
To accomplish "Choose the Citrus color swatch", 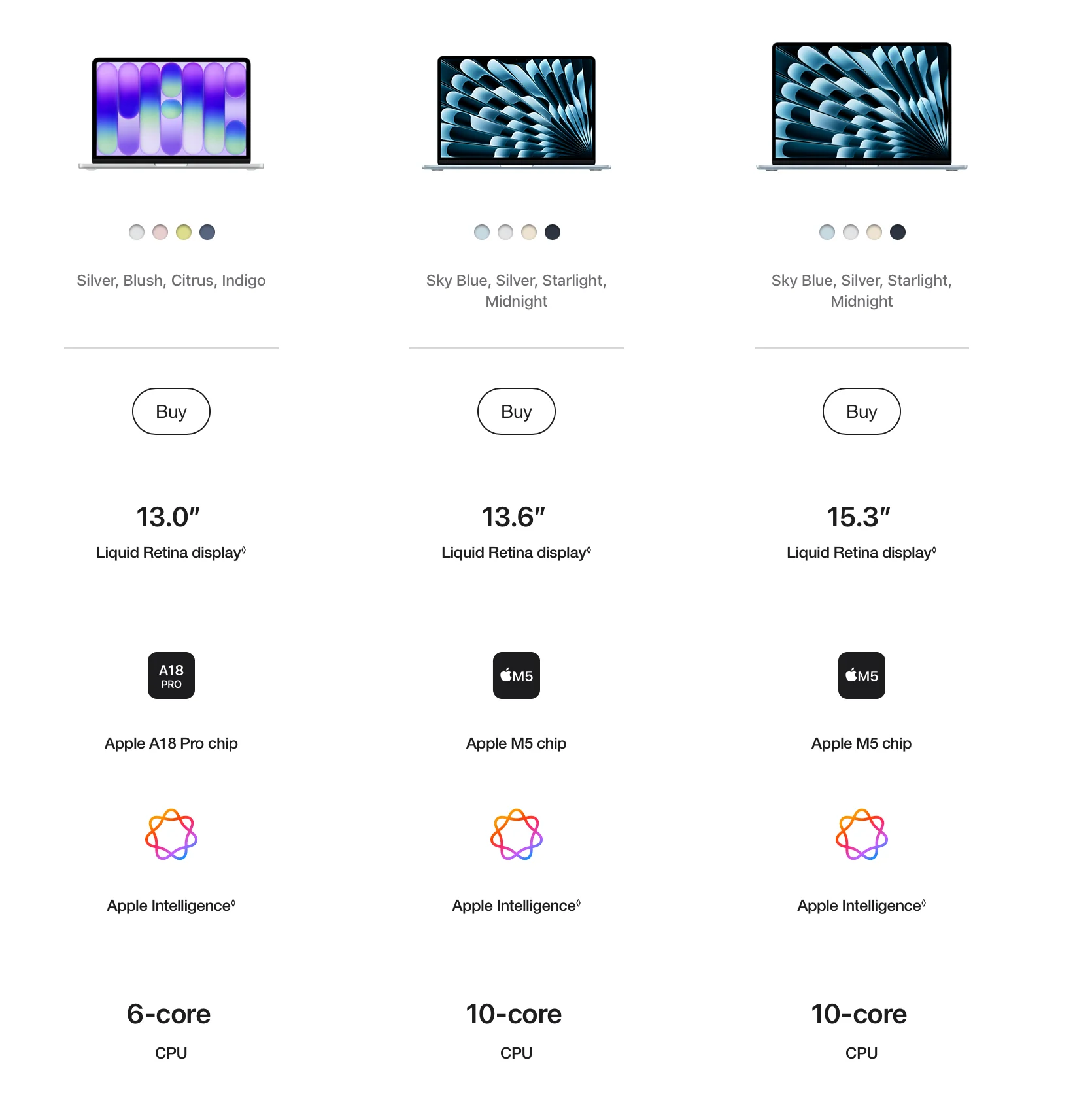I will click(x=184, y=232).
